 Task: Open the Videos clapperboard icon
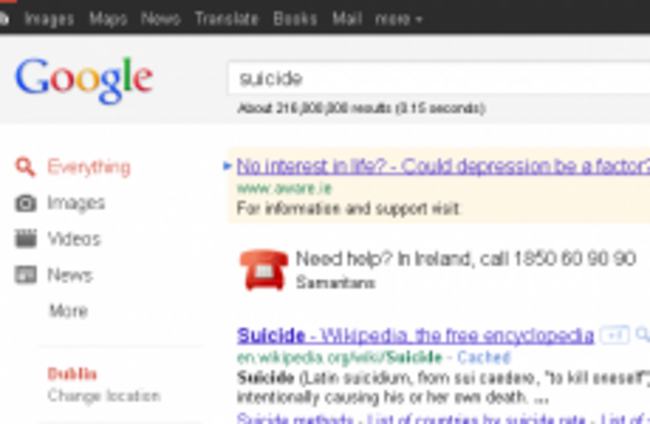26,239
